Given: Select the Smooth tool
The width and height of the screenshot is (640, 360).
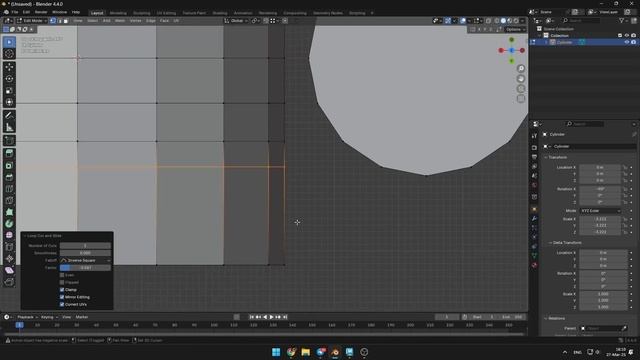Looking at the screenshot, I should (9, 236).
